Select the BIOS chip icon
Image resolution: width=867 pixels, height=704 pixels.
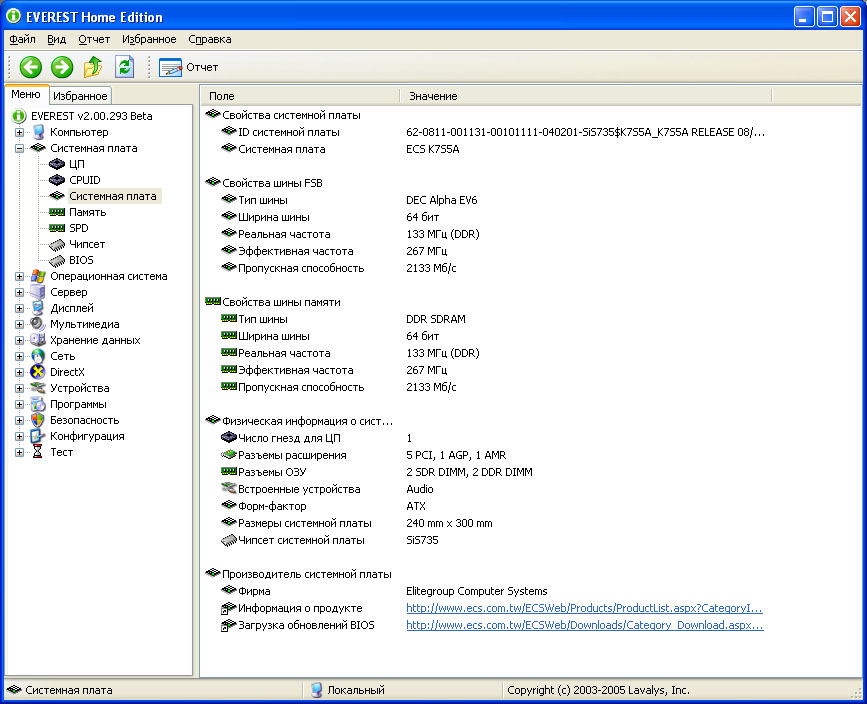(56, 260)
